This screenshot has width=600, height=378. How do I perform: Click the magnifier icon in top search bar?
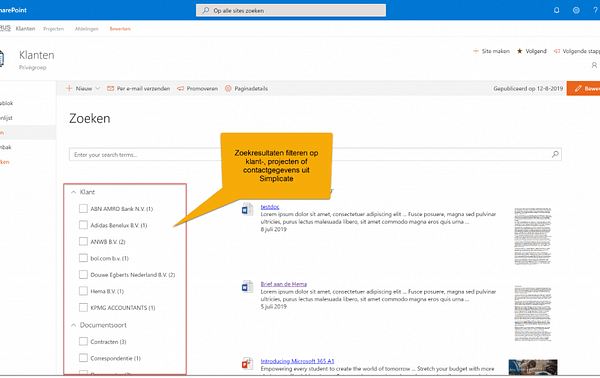(x=206, y=10)
